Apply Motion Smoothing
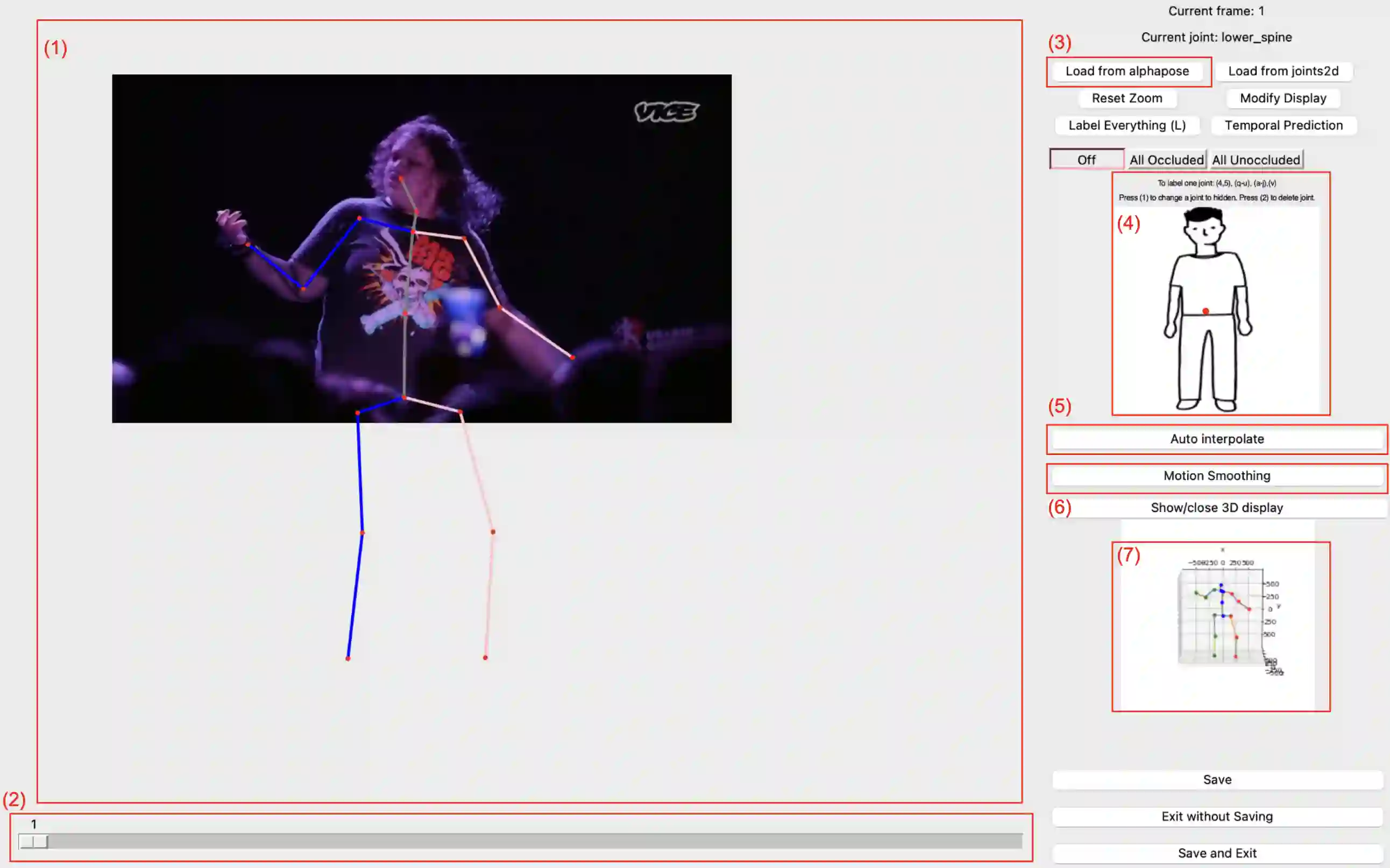Image resolution: width=1390 pixels, height=868 pixels. pos(1217,475)
